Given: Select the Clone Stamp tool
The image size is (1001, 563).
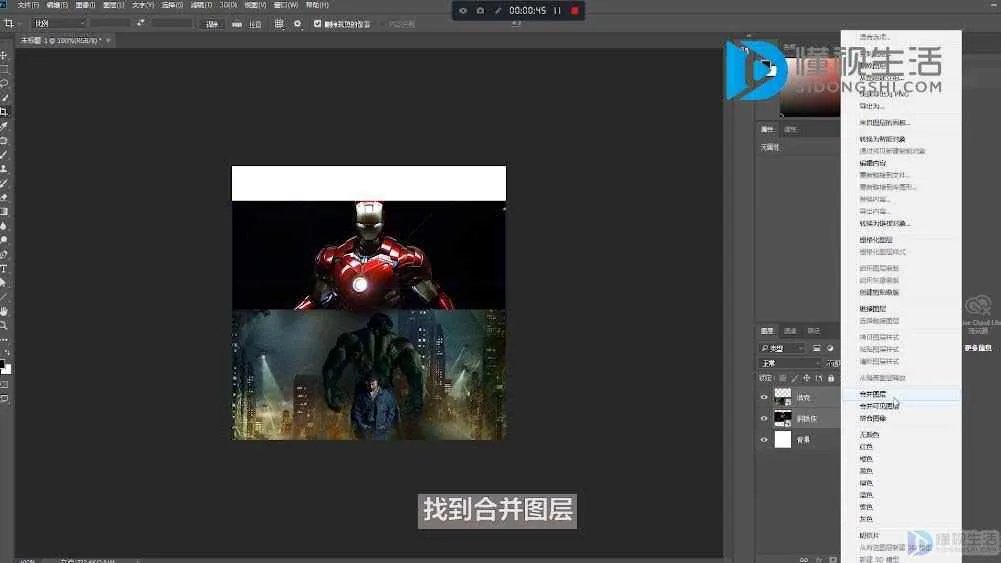Looking at the screenshot, I should 4,169.
